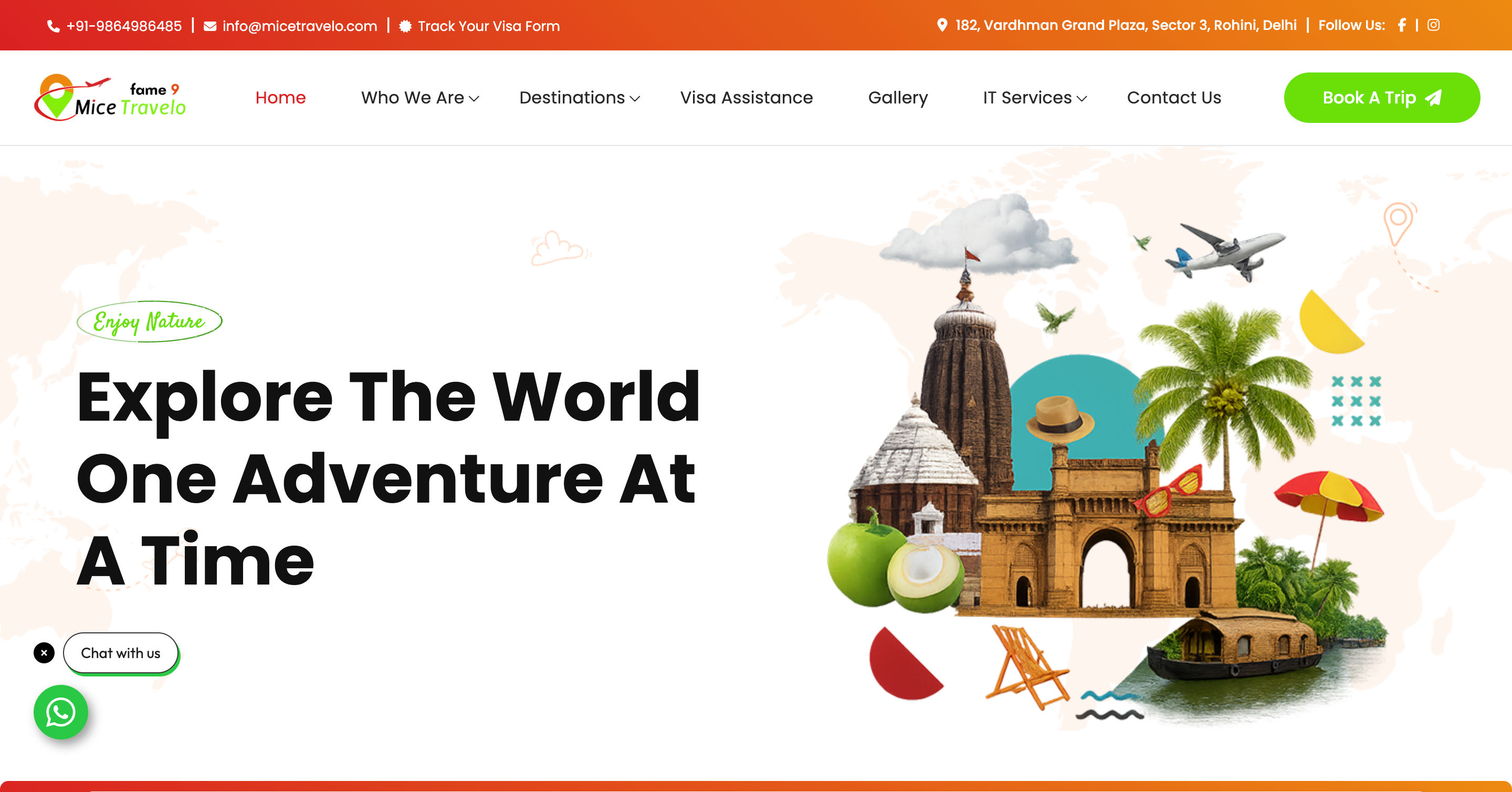Dismiss the Chat with us bubble

point(44,653)
